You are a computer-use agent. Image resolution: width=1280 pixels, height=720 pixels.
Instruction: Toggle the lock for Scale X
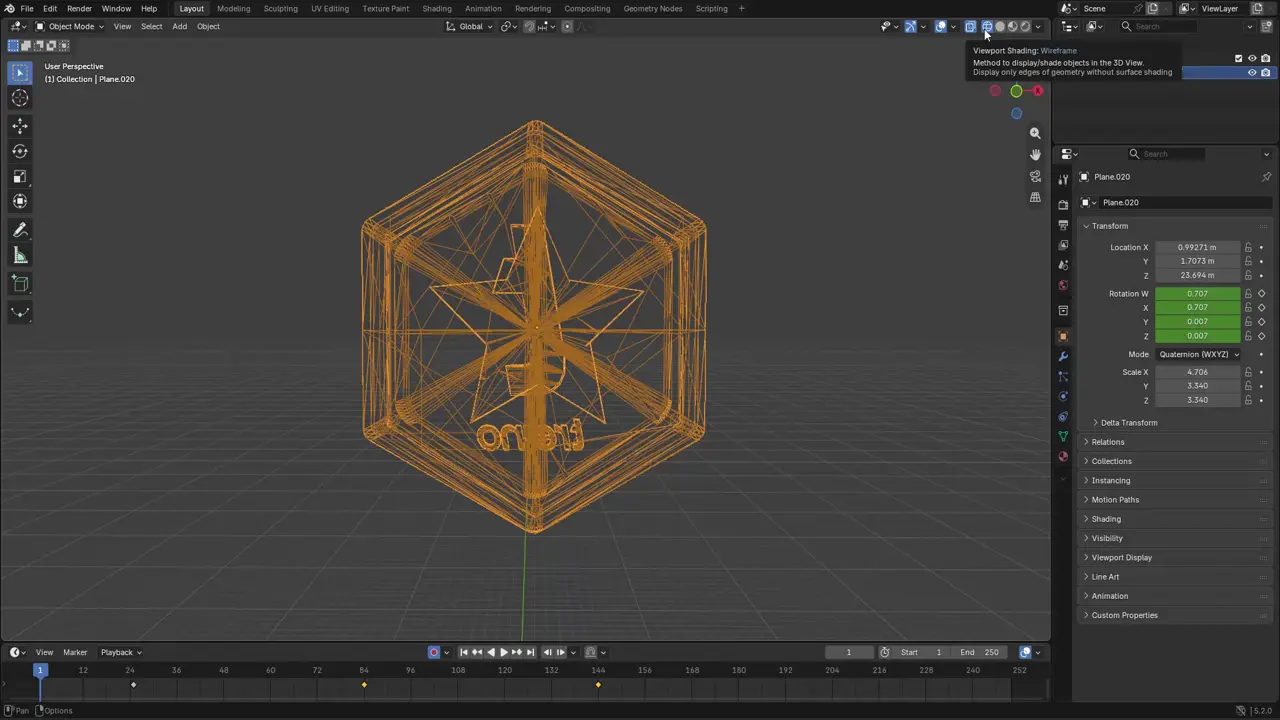pyautogui.click(x=1248, y=372)
